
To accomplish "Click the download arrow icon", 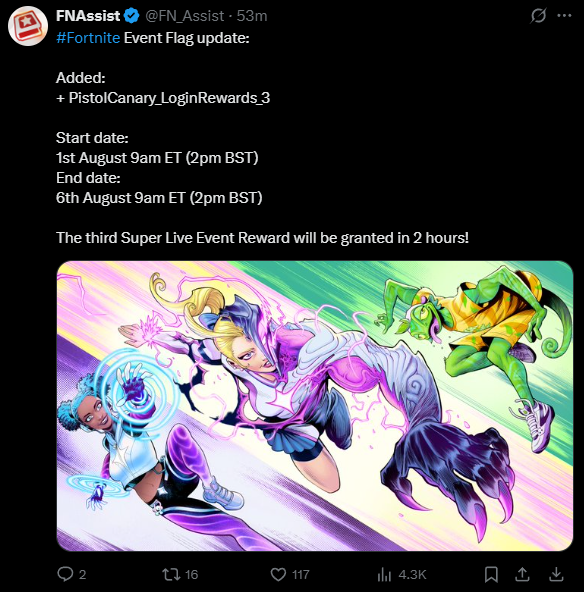I will (x=556, y=574).
